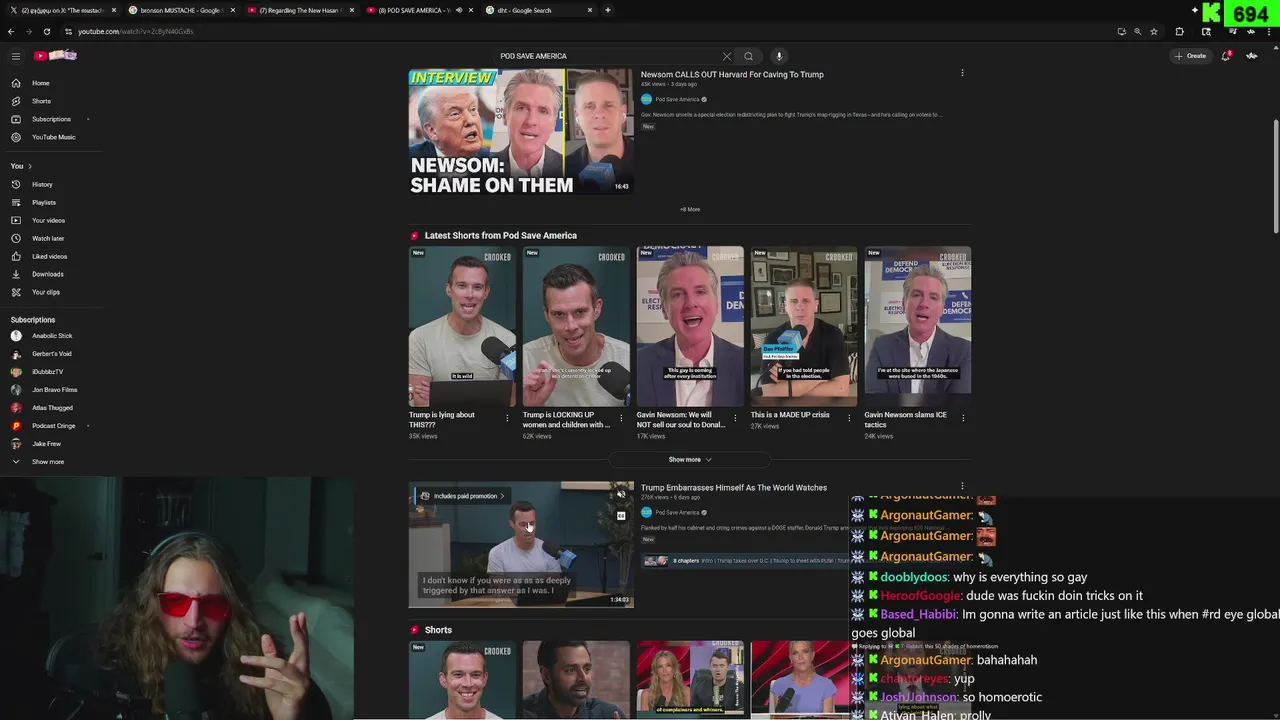Open options for 'Gavin Newsom slams ICE tactics'

(x=963, y=418)
